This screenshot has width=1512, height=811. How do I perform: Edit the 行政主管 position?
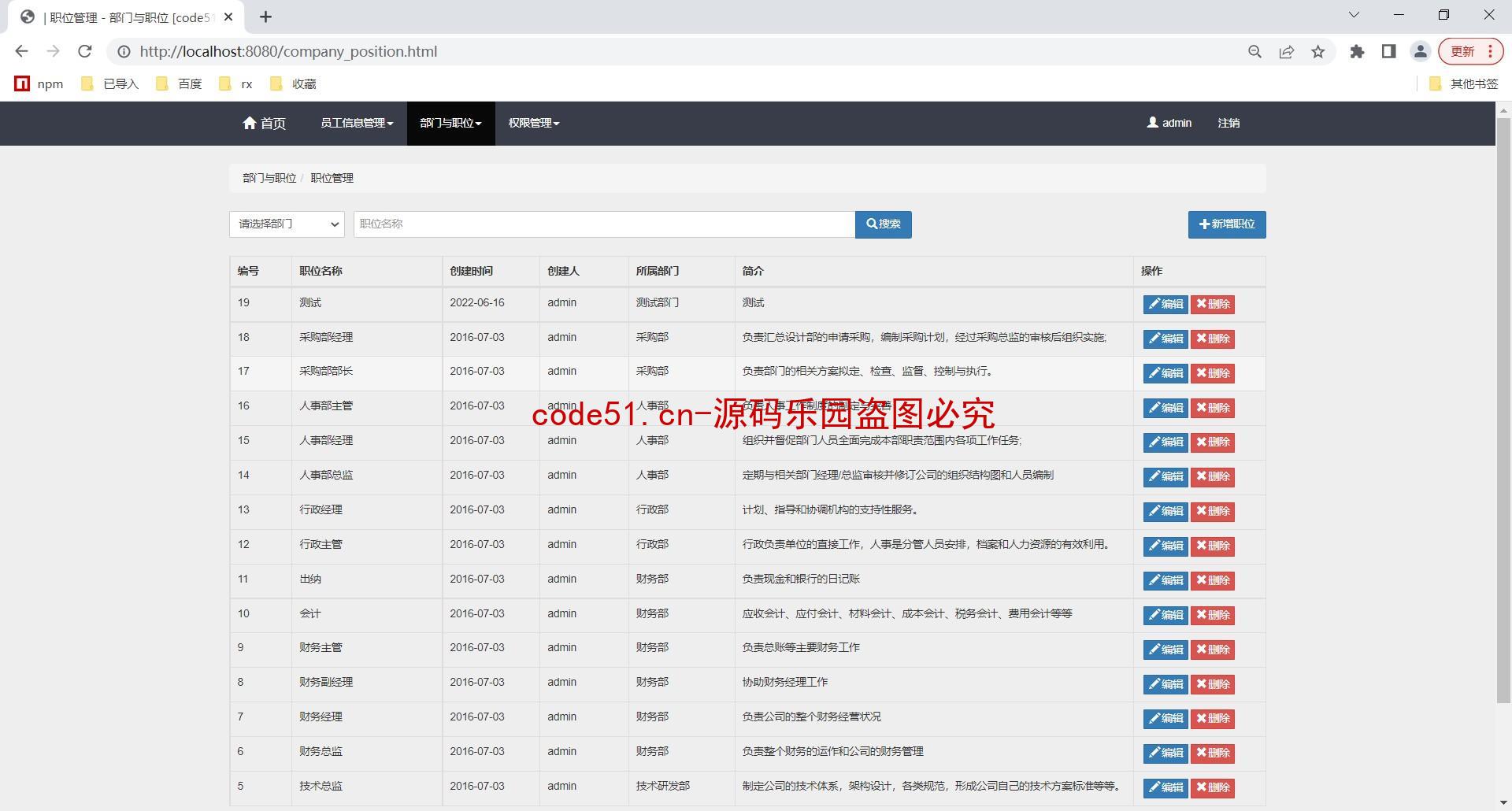click(1165, 546)
